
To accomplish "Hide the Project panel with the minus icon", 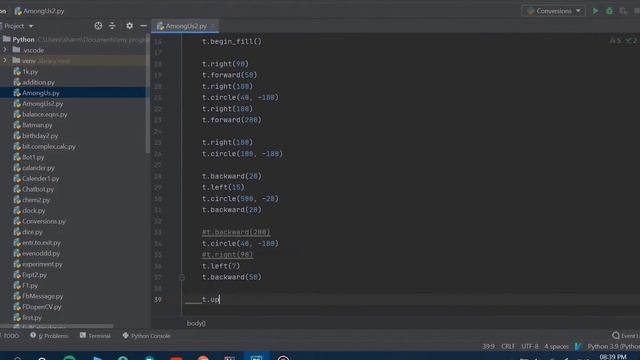I will click(x=143, y=26).
